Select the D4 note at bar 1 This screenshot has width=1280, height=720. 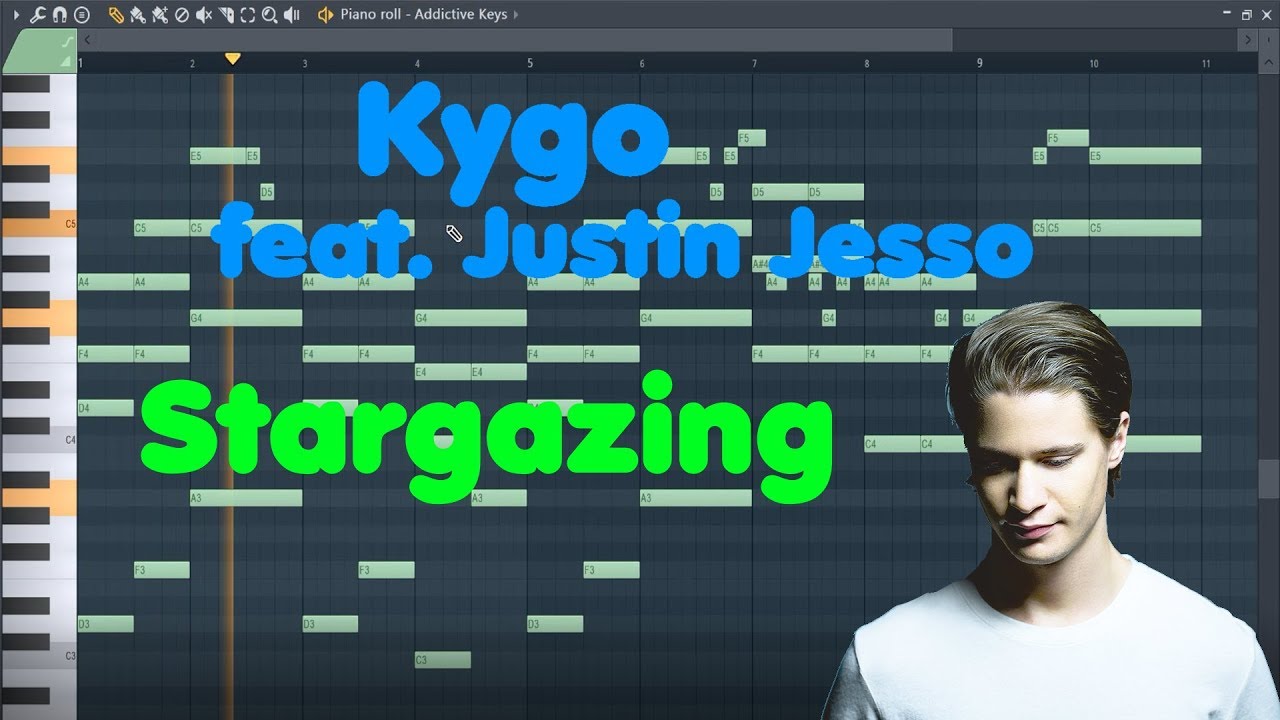tap(105, 408)
